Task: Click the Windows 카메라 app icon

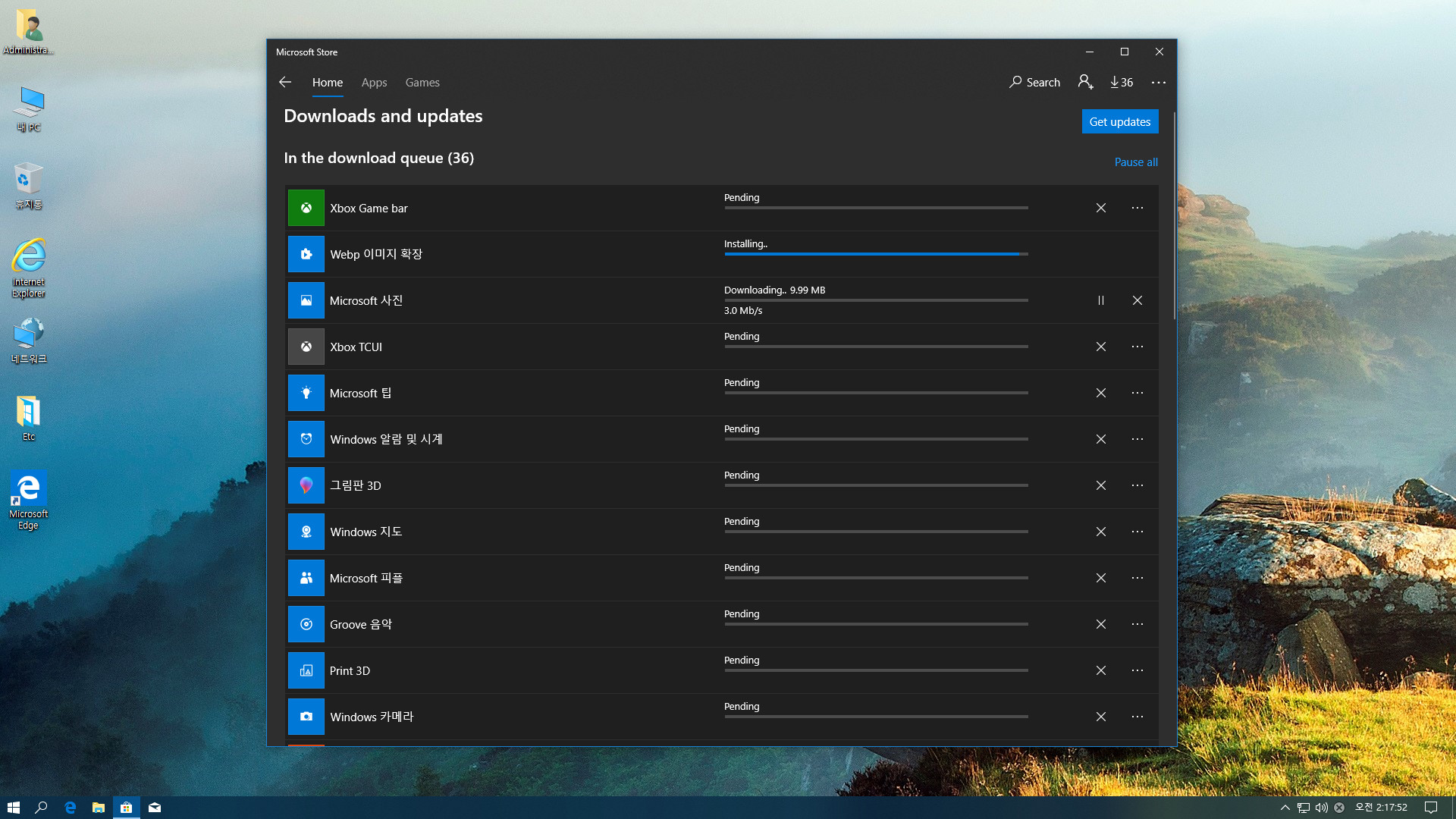Action: pyautogui.click(x=306, y=717)
